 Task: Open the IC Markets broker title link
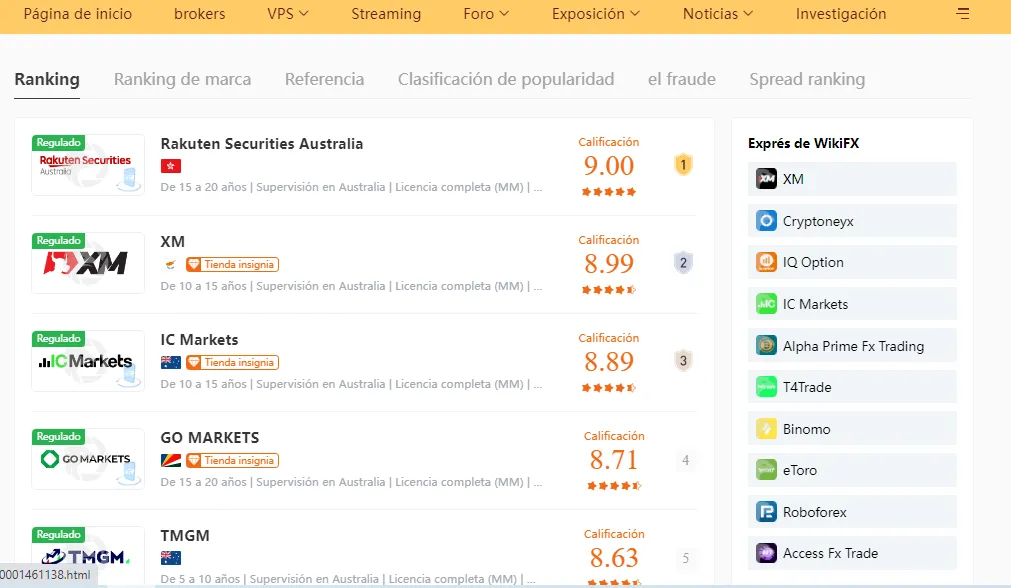coord(199,340)
